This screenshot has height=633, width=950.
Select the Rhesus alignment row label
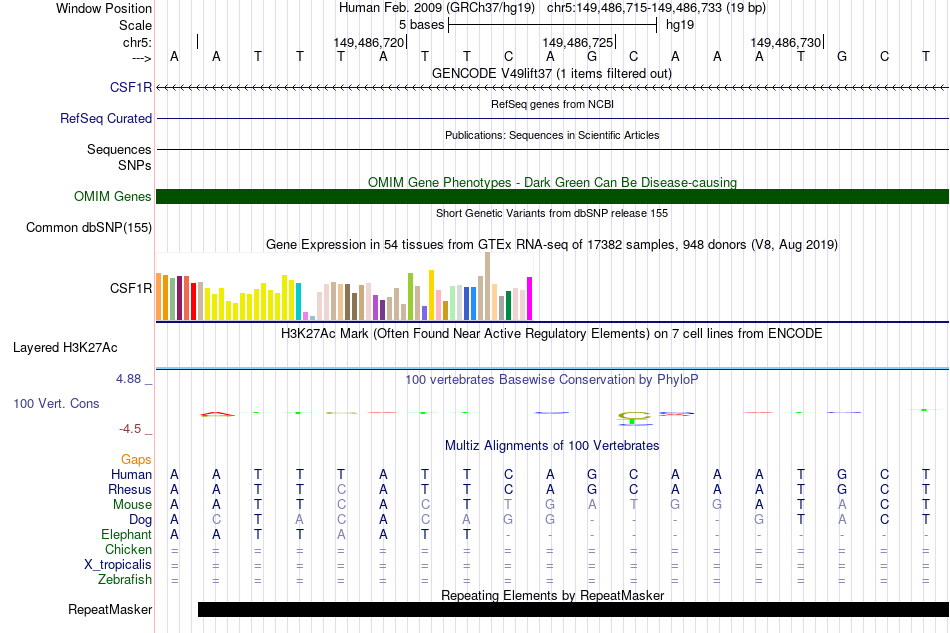(x=130, y=489)
